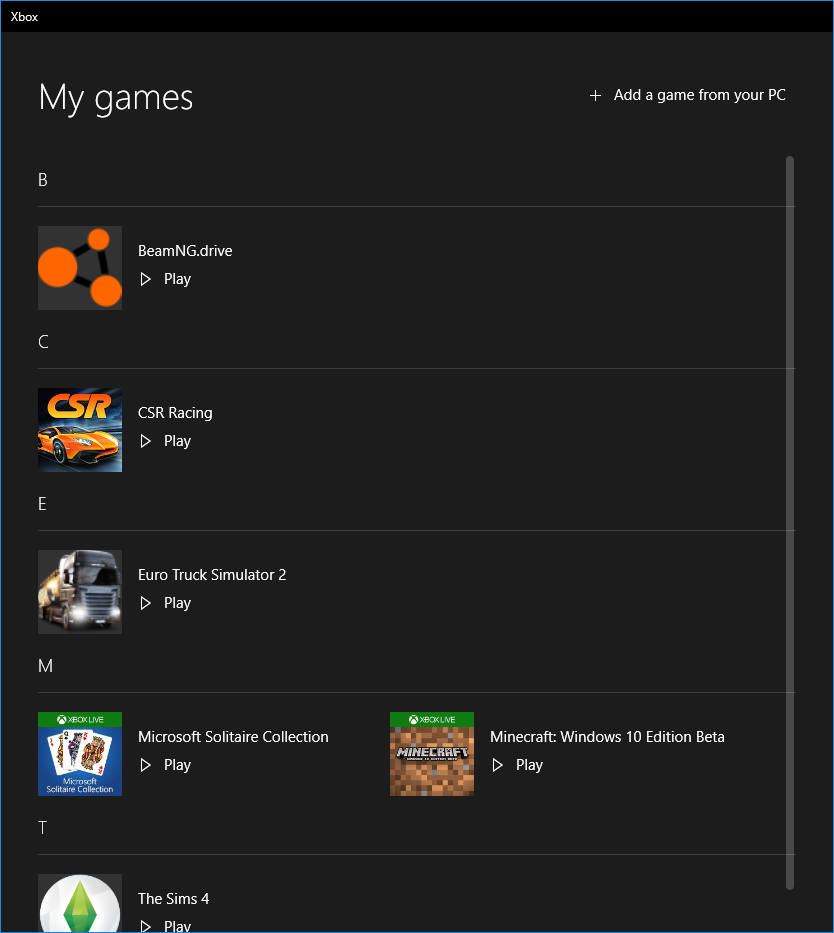The height and width of the screenshot is (933, 834).
Task: Click the C section letter header
Action: point(43,342)
